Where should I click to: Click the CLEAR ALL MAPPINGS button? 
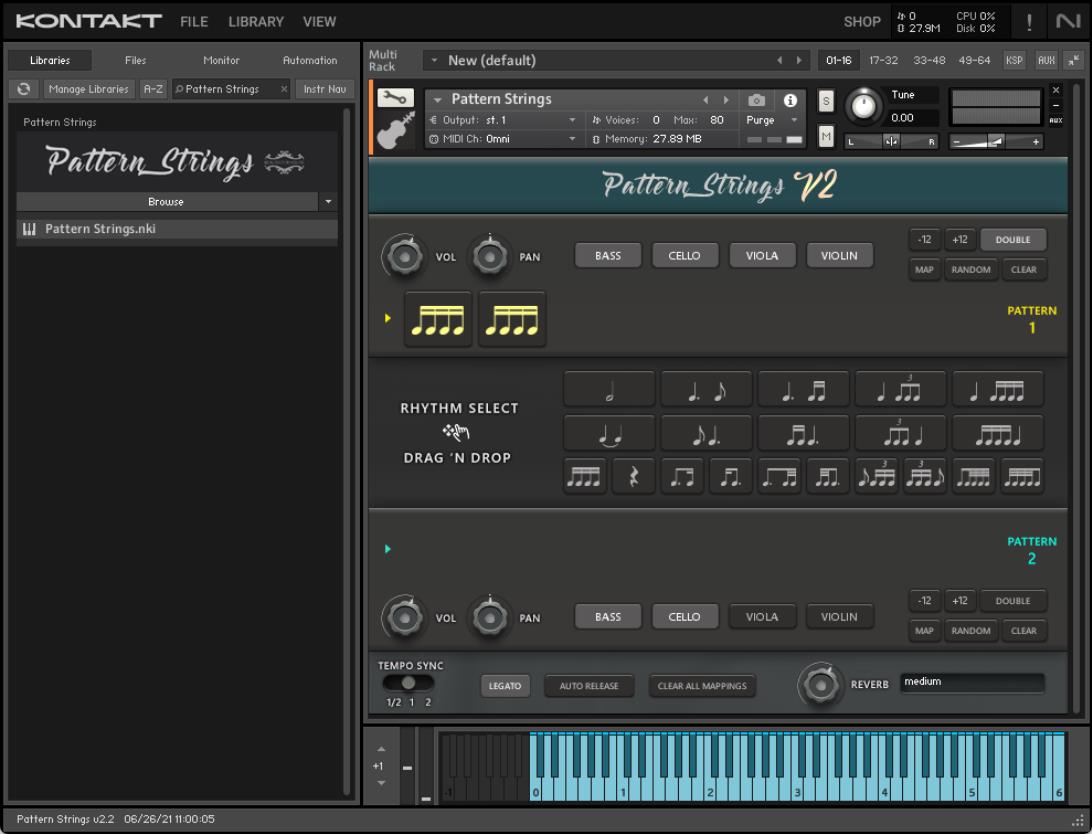tap(702, 686)
